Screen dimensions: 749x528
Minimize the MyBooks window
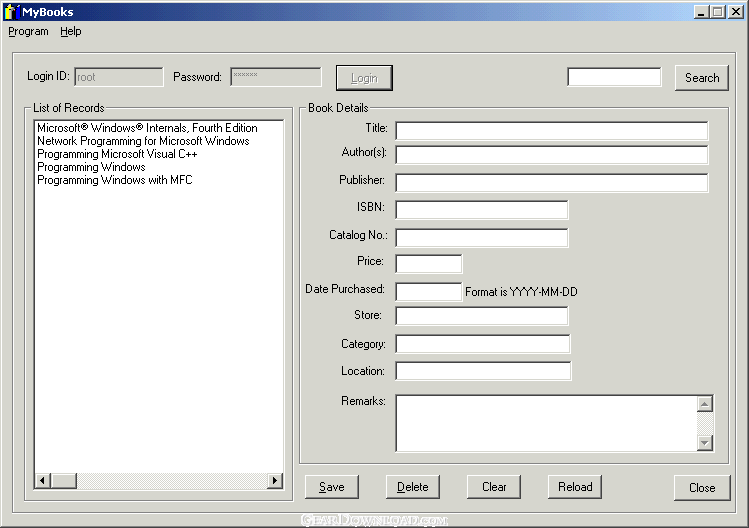(701, 12)
